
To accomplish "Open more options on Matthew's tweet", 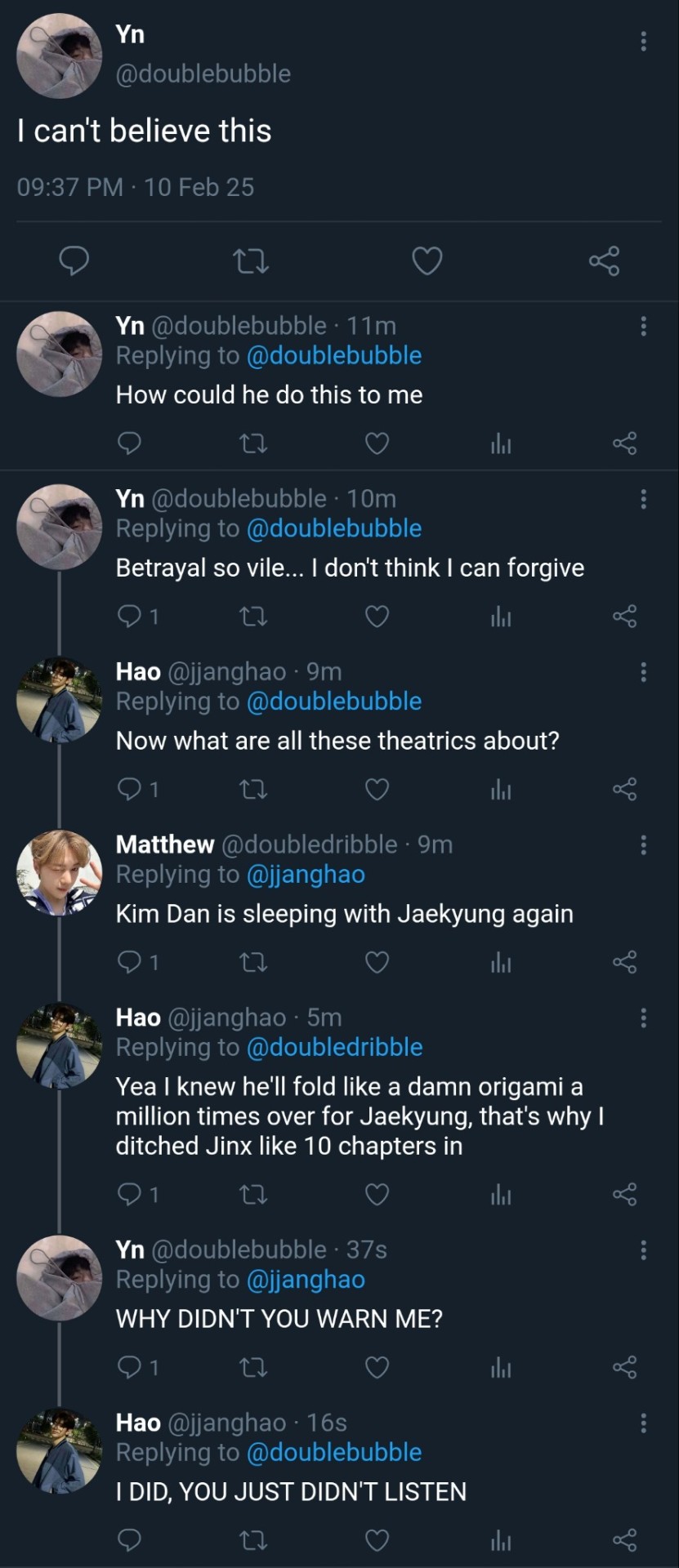I will [x=644, y=844].
